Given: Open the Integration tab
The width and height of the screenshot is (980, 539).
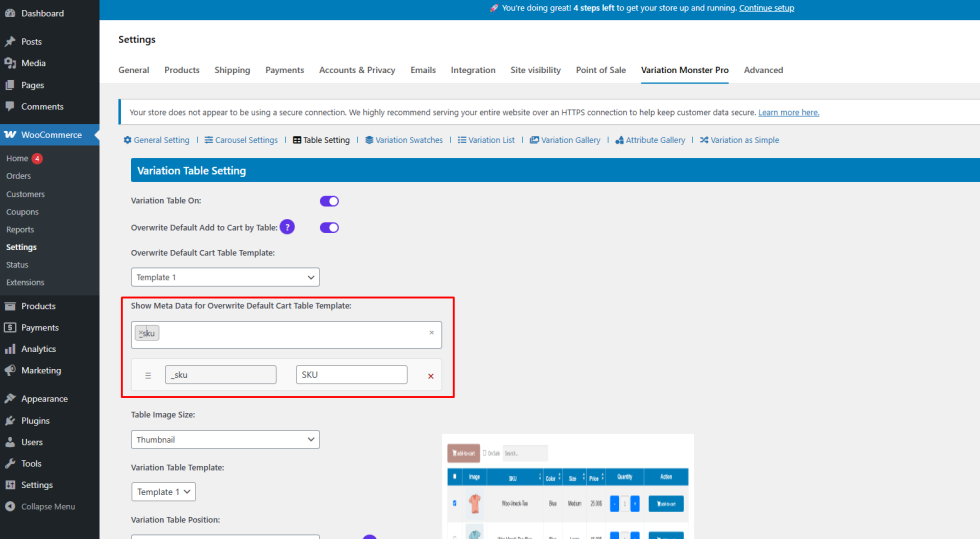Looking at the screenshot, I should pos(473,70).
